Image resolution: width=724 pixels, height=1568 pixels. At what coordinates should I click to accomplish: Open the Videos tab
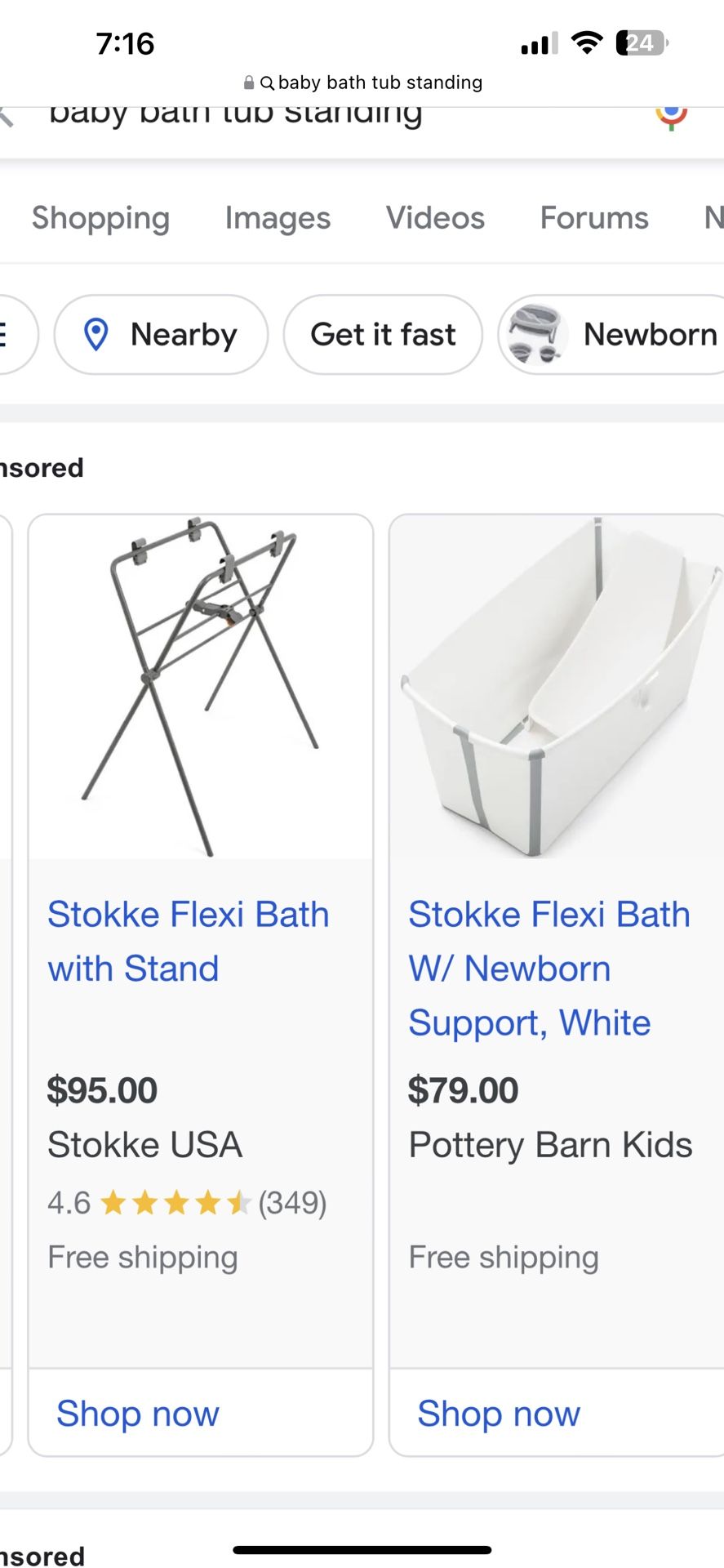pyautogui.click(x=433, y=217)
